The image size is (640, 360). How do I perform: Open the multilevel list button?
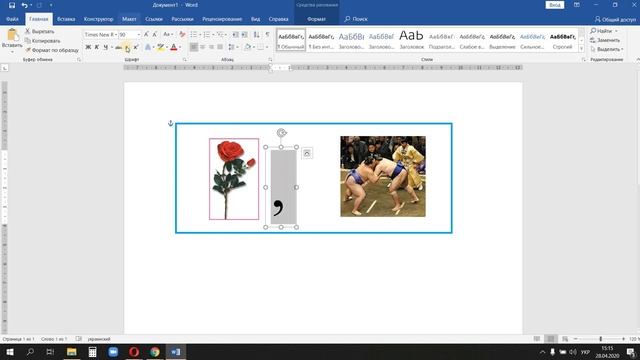pyautogui.click(x=220, y=35)
